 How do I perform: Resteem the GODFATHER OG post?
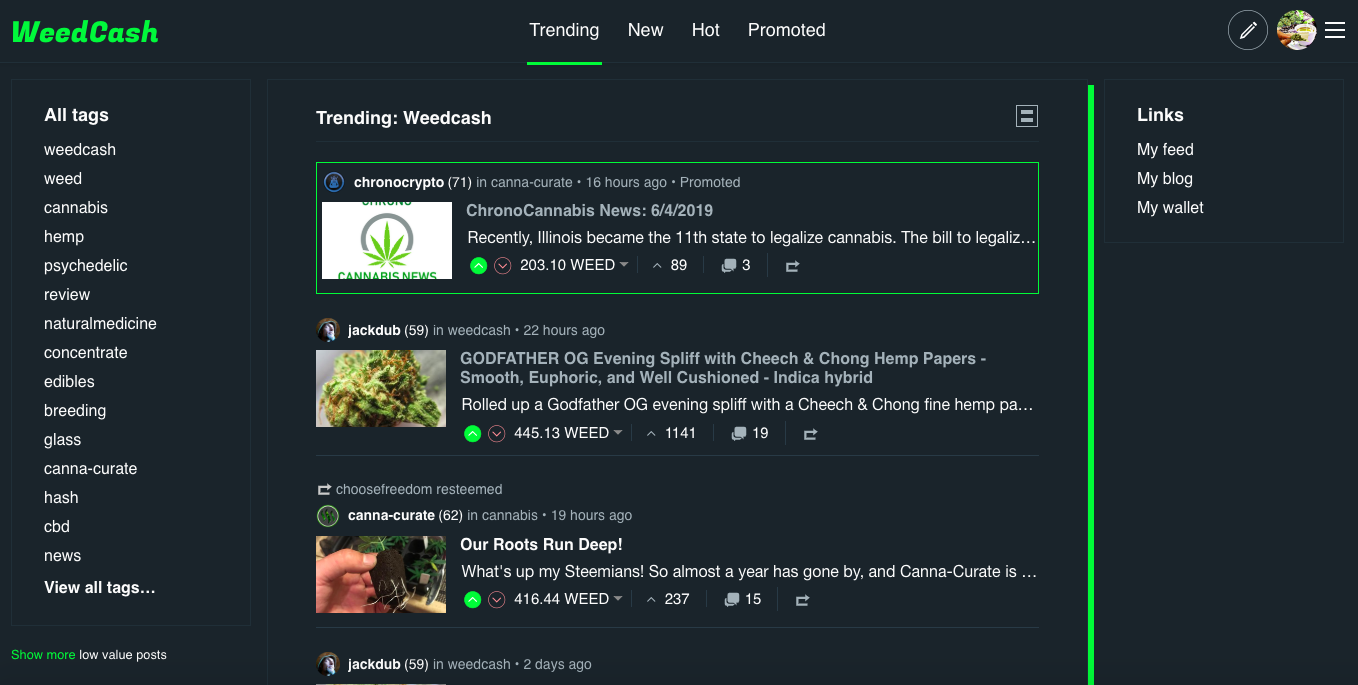[x=810, y=434]
